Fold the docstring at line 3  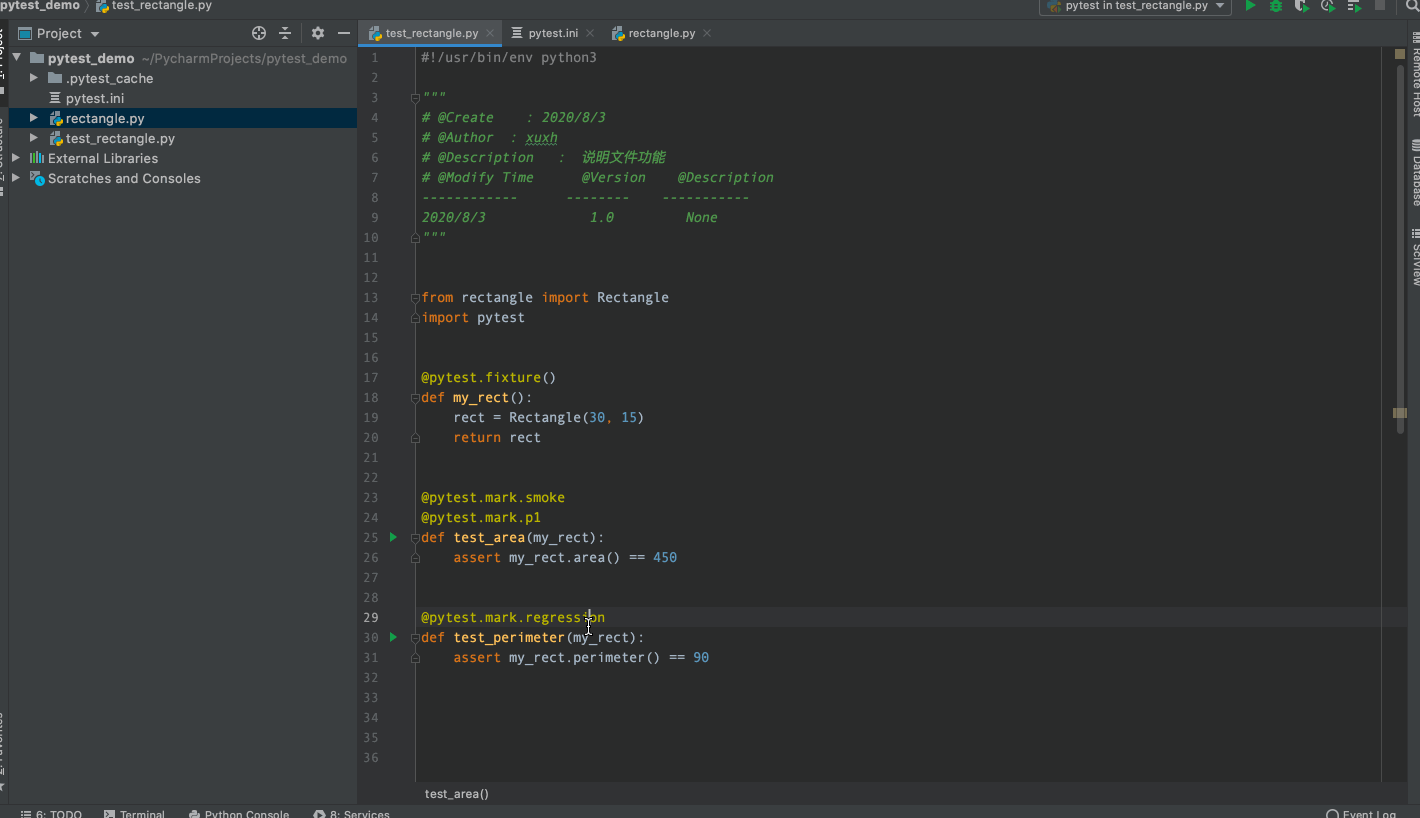[x=415, y=97]
